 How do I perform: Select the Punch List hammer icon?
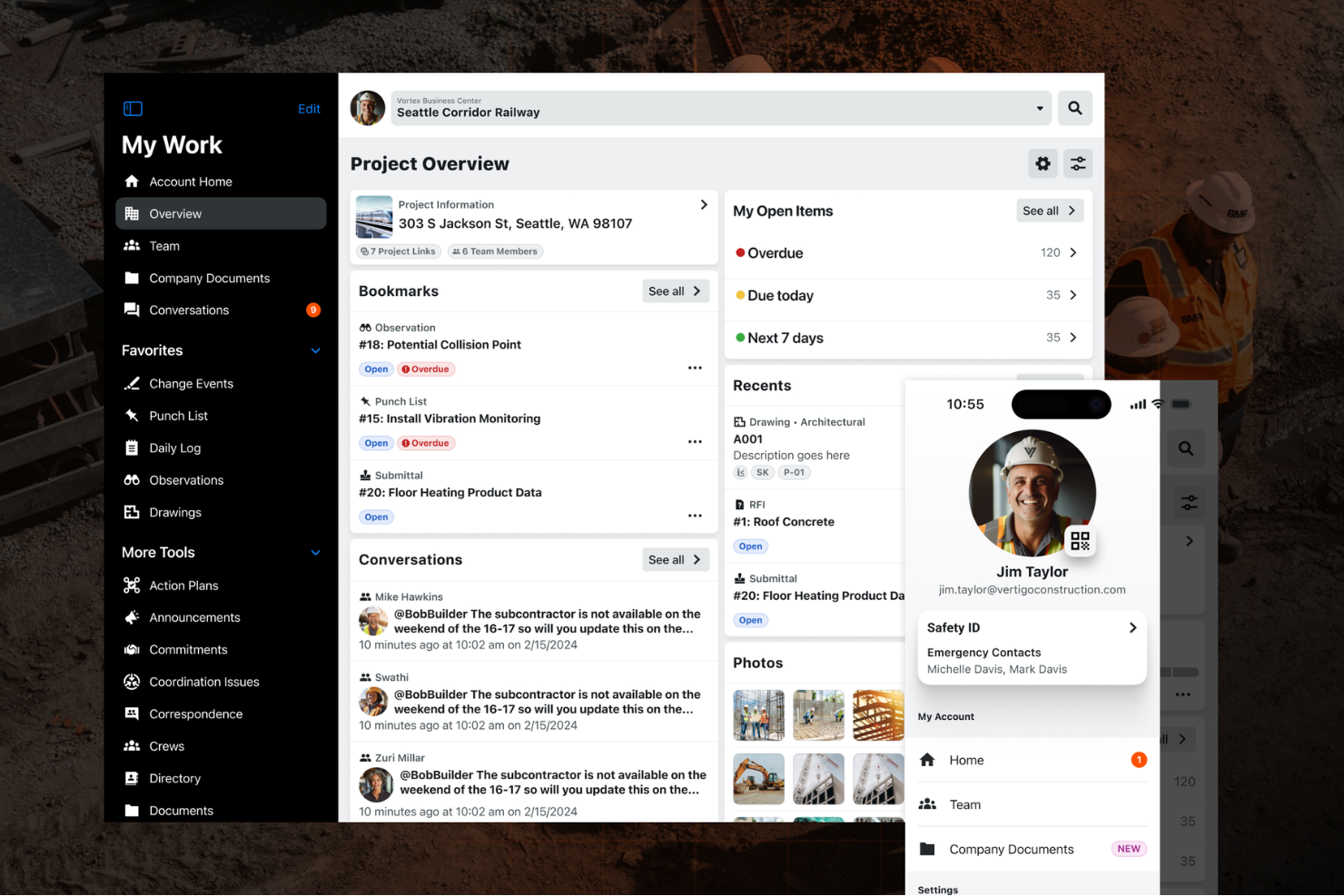point(132,415)
